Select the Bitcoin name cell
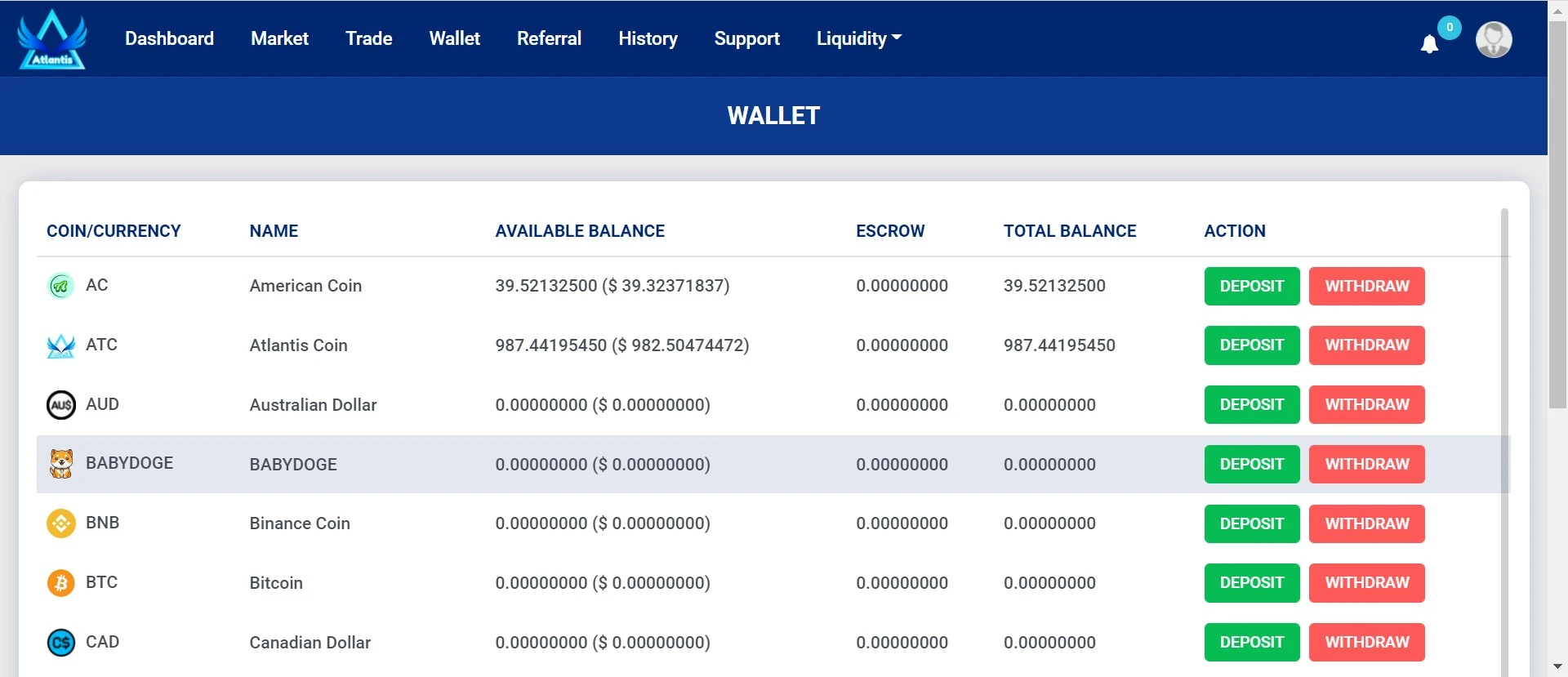1568x677 pixels. tap(276, 583)
